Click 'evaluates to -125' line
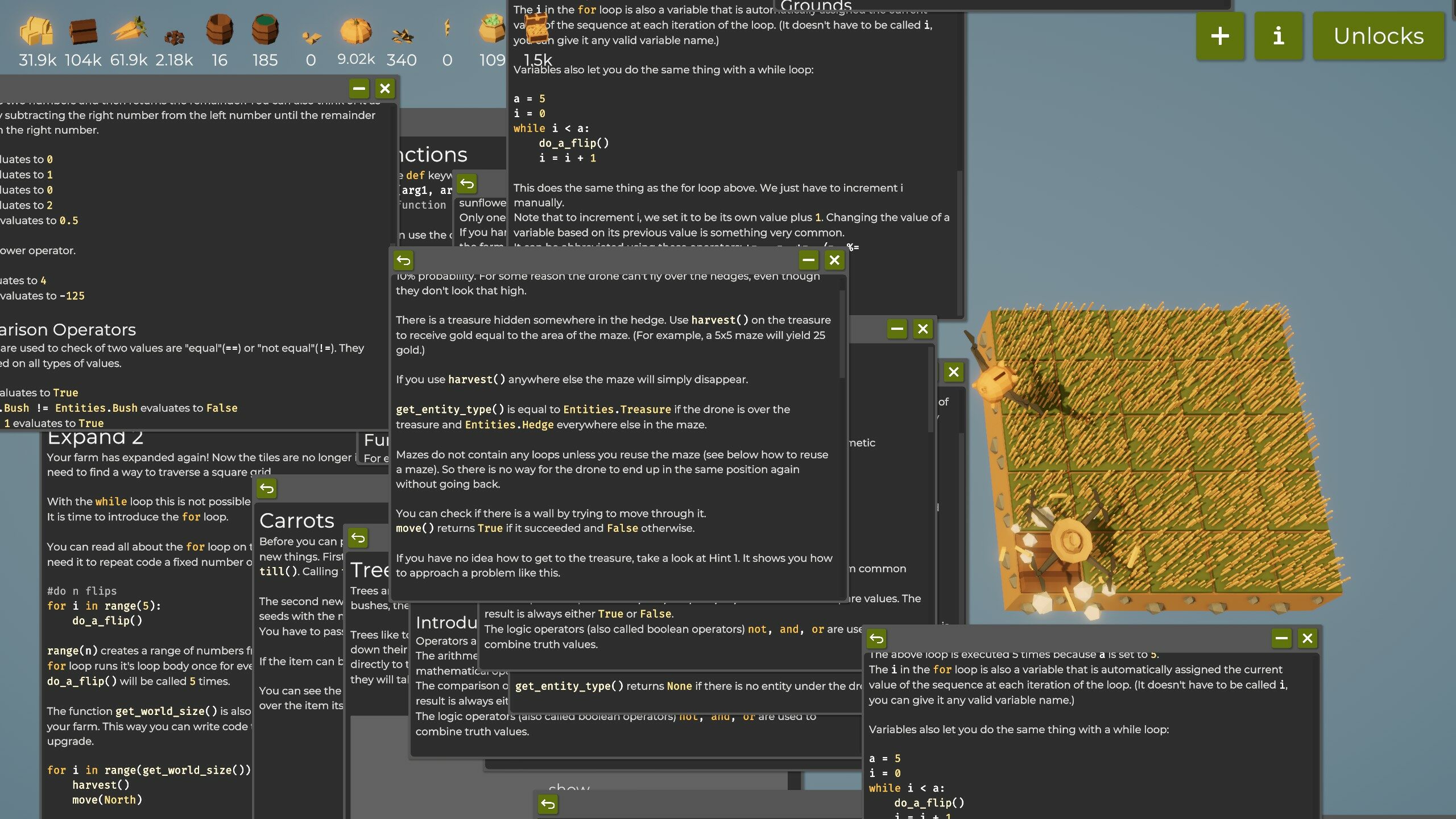The image size is (1456, 819). pyautogui.click(x=42, y=296)
